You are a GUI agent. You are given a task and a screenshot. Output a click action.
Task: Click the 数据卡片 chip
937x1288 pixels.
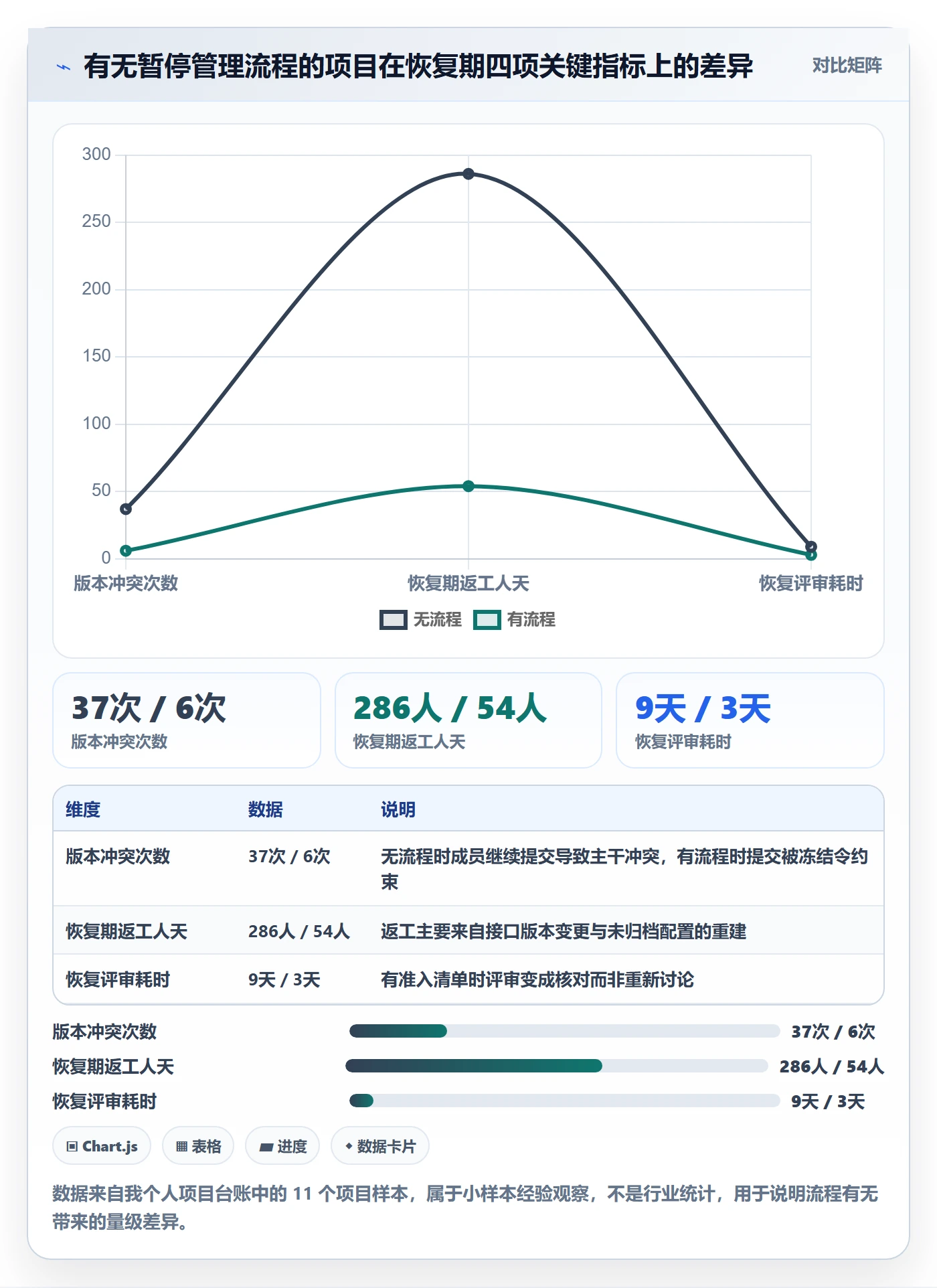point(380,1146)
